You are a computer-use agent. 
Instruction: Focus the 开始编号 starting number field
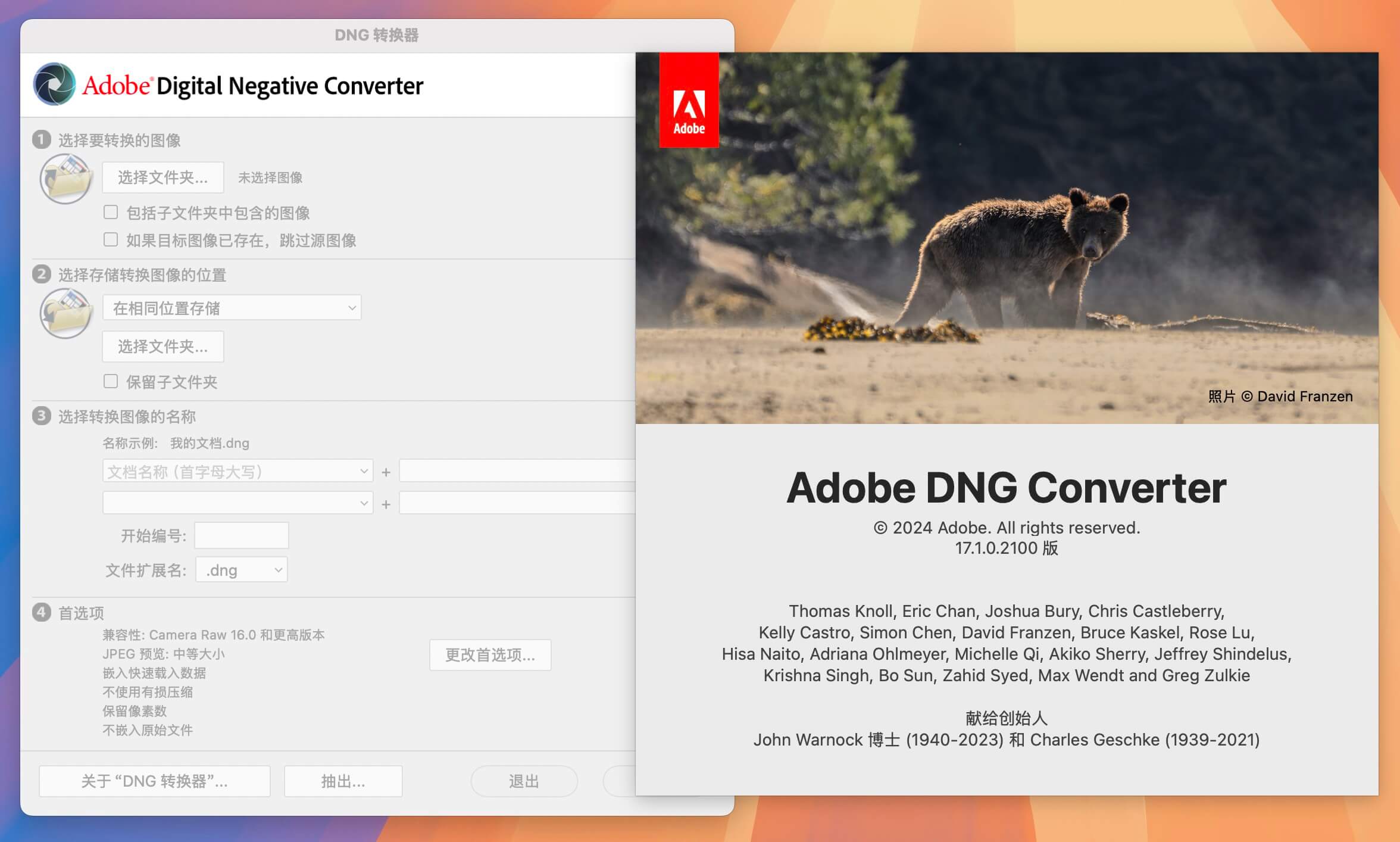pos(242,535)
